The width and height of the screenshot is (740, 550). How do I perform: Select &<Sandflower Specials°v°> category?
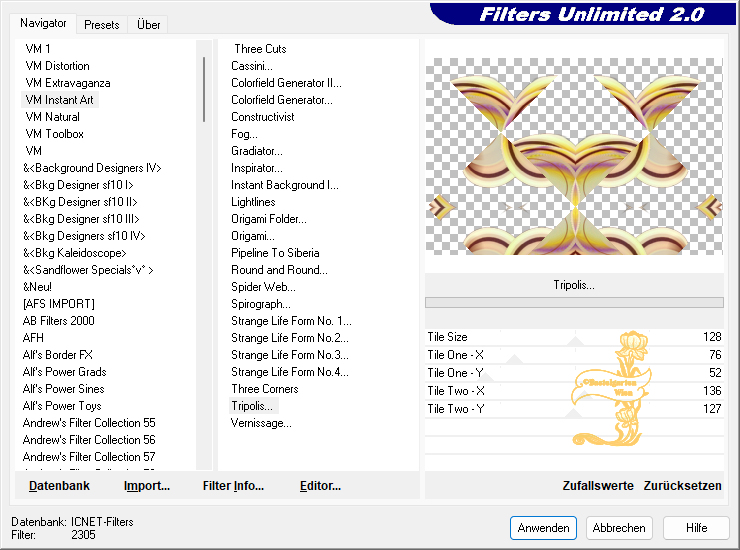pyautogui.click(x=88, y=270)
